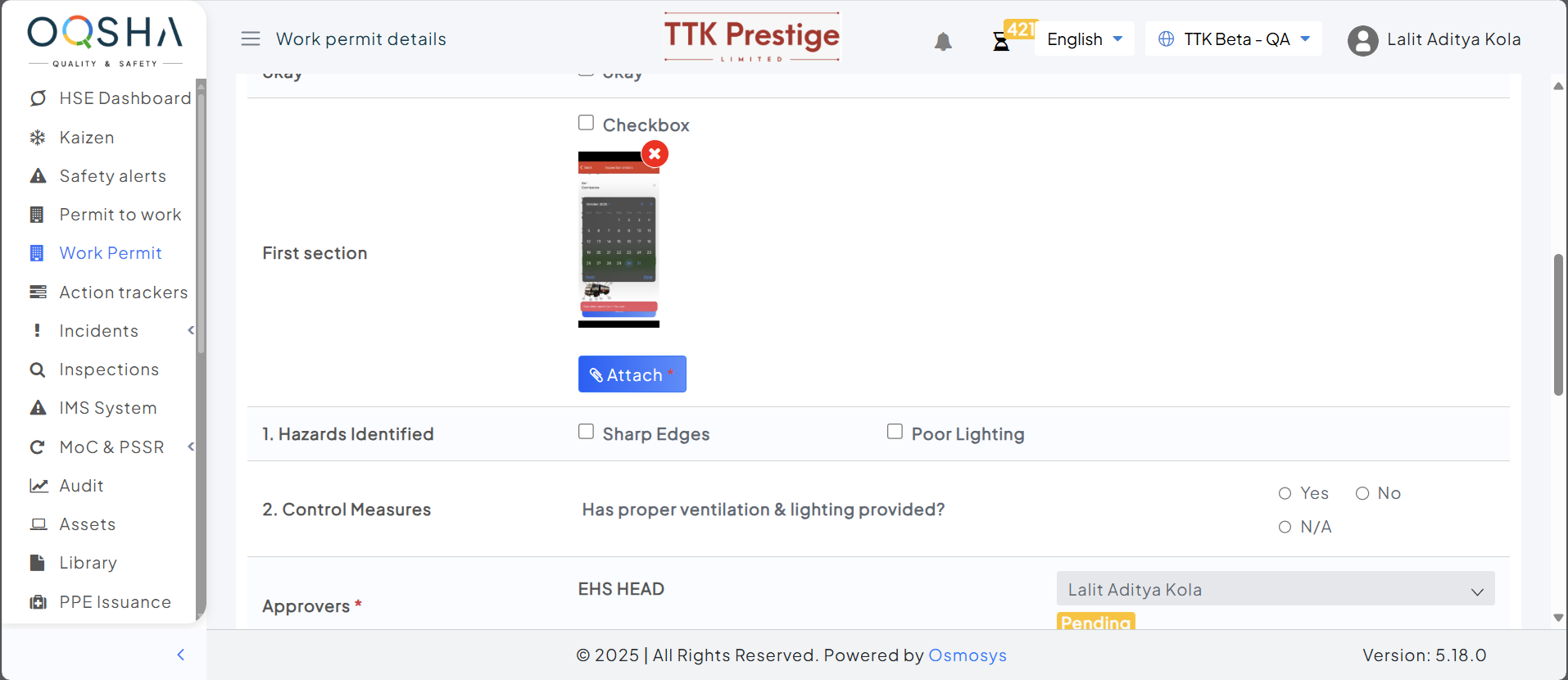Toggle the hamburger menu icon

pos(251,39)
